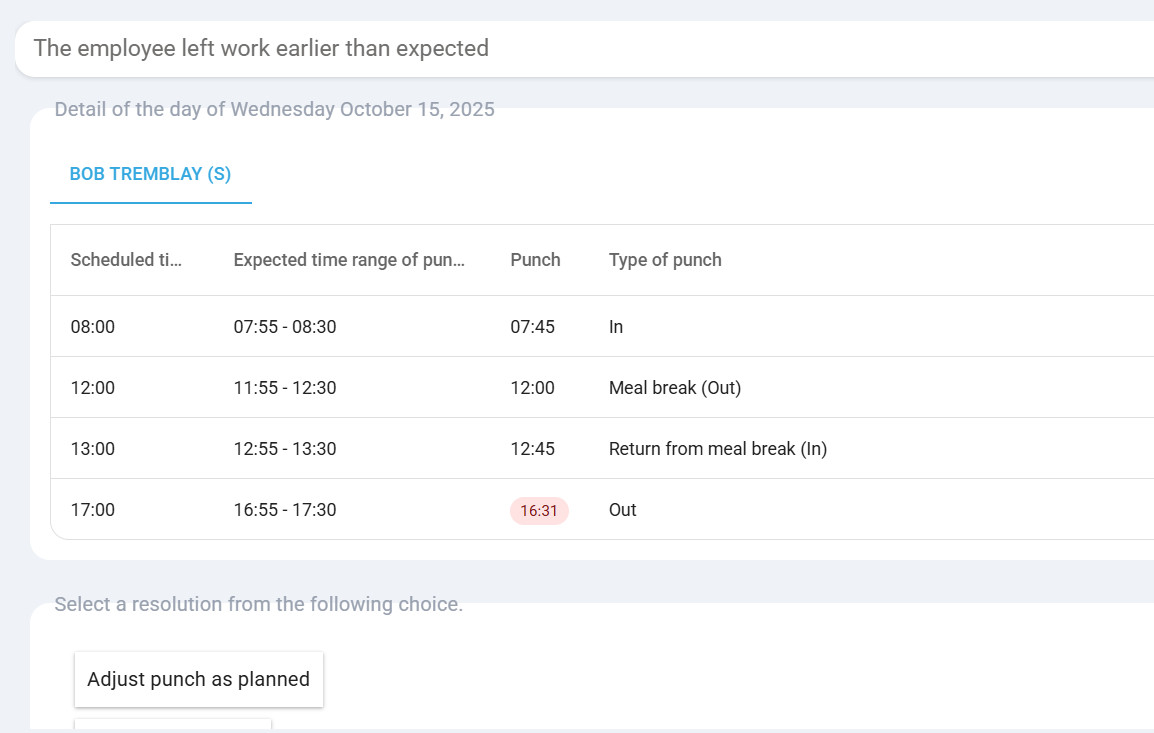The height and width of the screenshot is (733, 1154).
Task: Click the 17:00 scheduled time cell
Action: click(x=93, y=510)
